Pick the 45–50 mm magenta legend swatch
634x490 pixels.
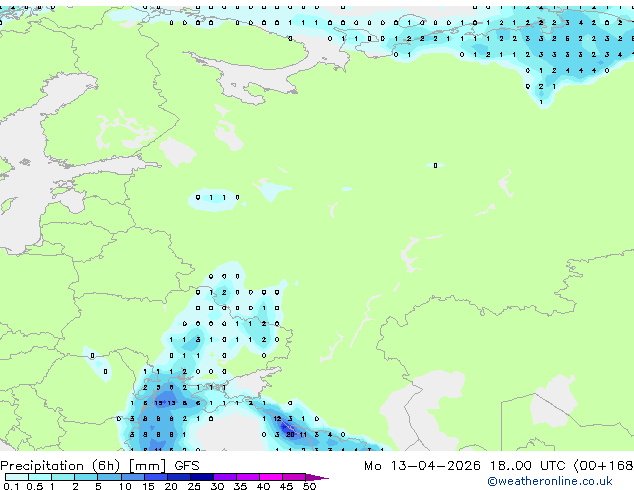click(294, 477)
